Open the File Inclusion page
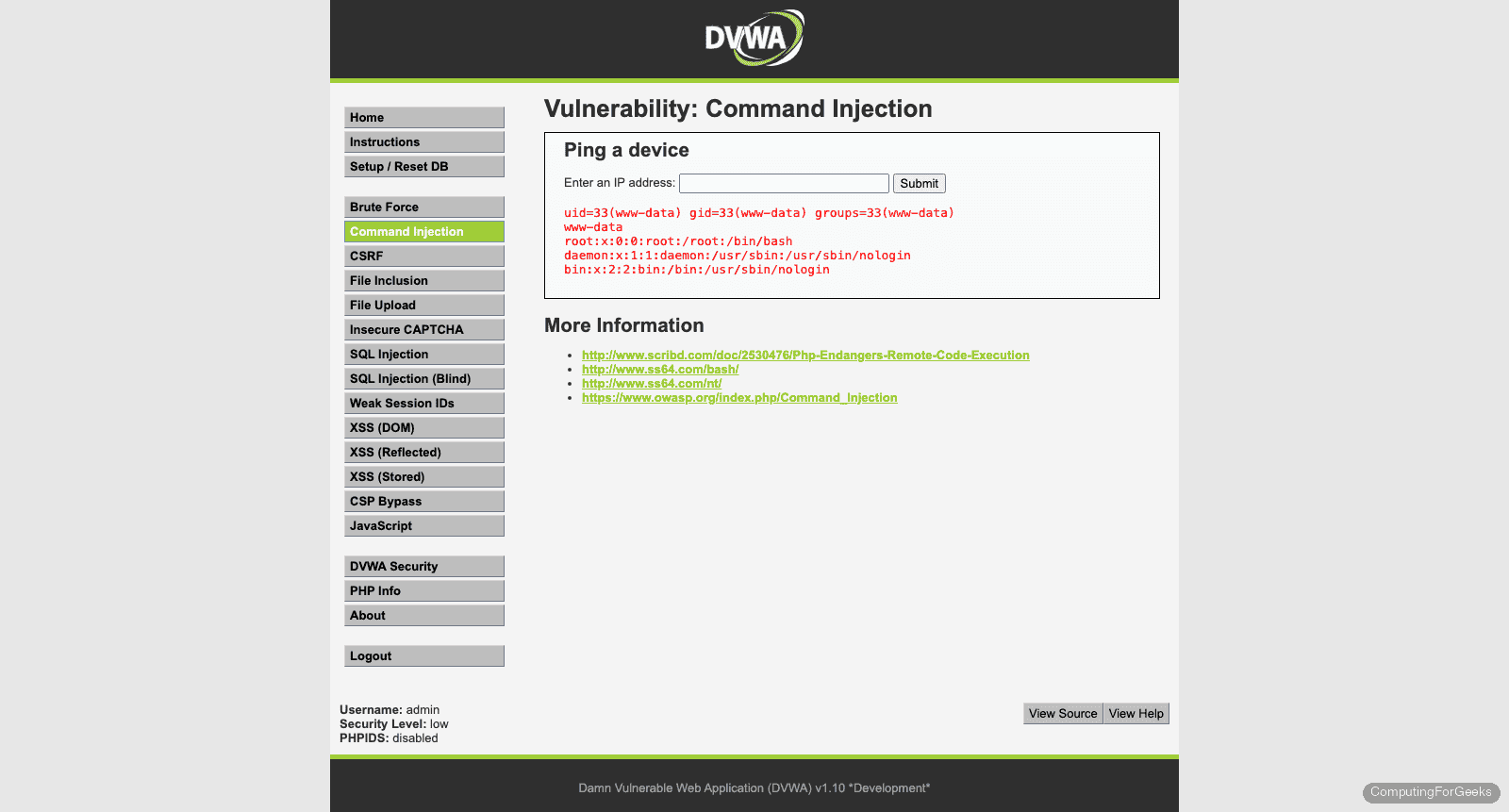 pos(424,281)
